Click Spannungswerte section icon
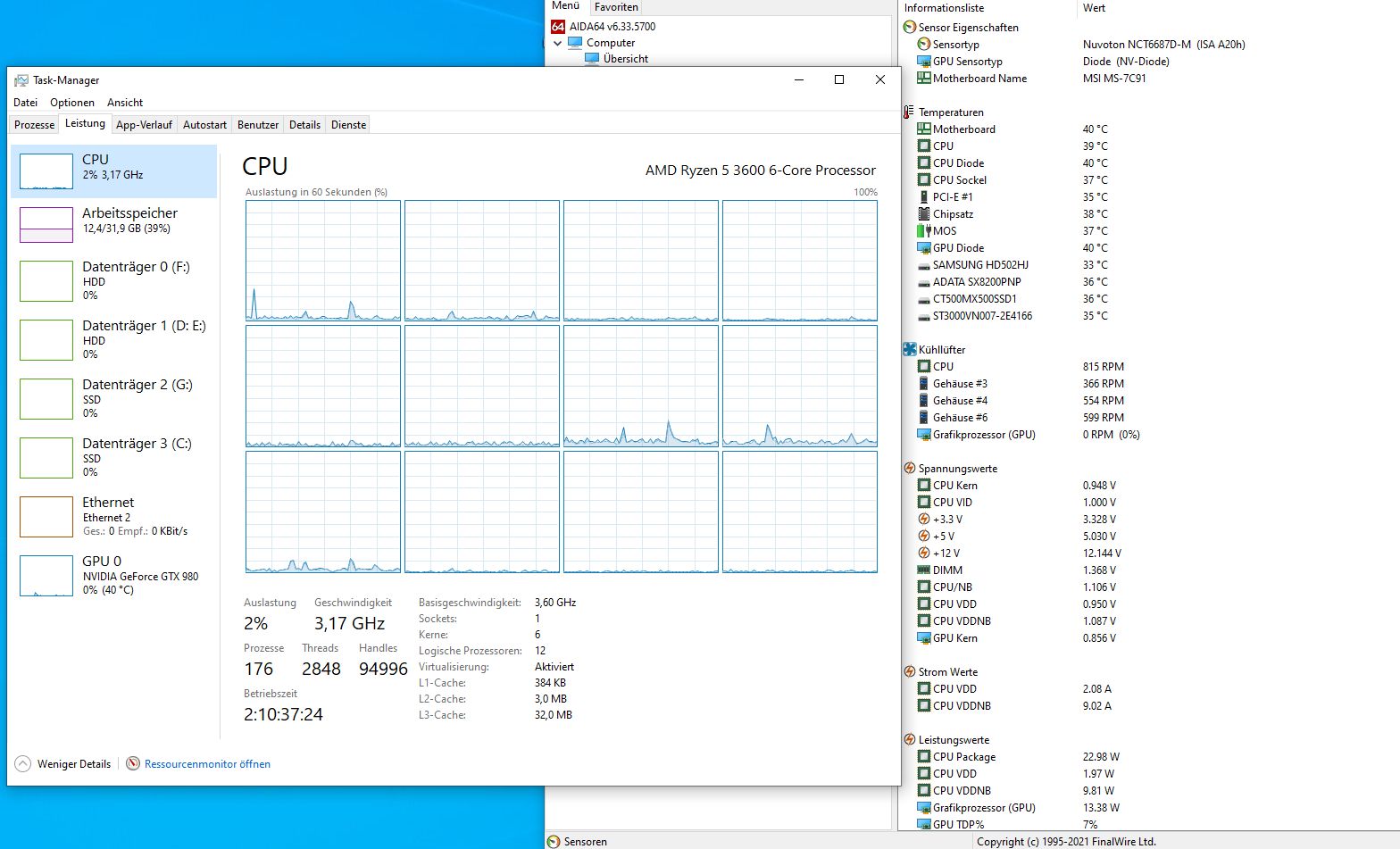The image size is (1400, 849). point(909,469)
